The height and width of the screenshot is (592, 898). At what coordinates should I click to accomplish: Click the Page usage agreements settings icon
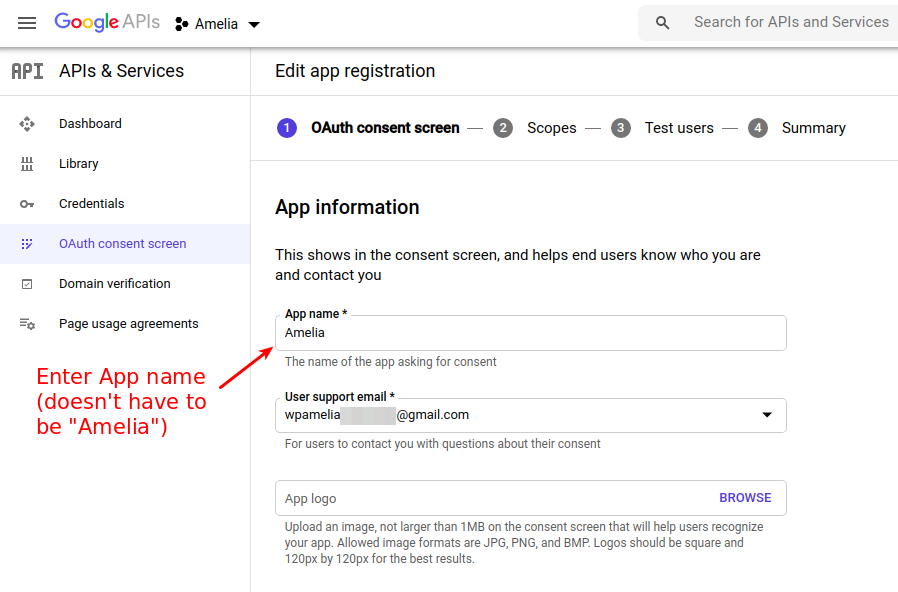click(27, 324)
